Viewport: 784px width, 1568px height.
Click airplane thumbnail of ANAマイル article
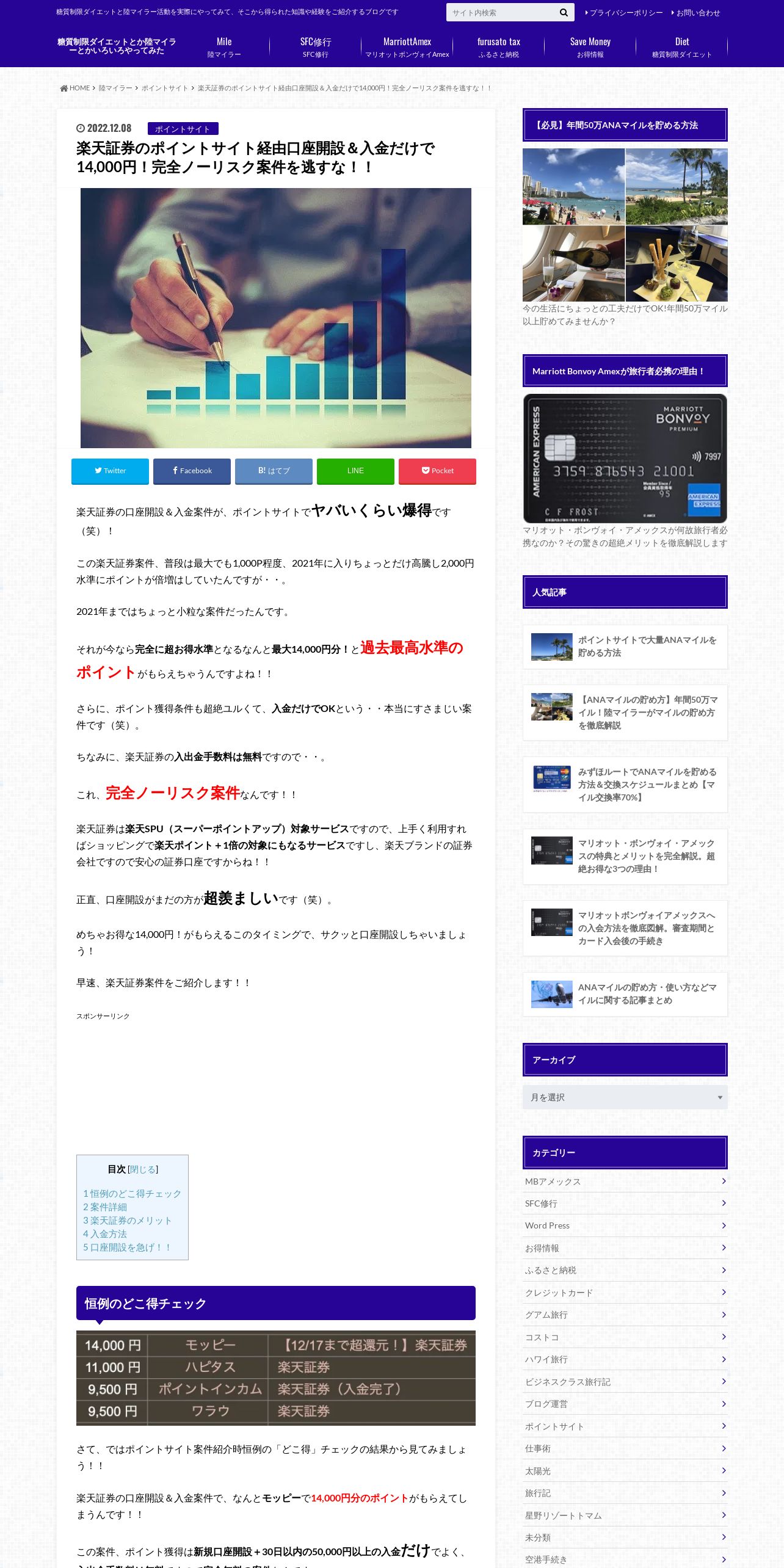click(x=551, y=994)
